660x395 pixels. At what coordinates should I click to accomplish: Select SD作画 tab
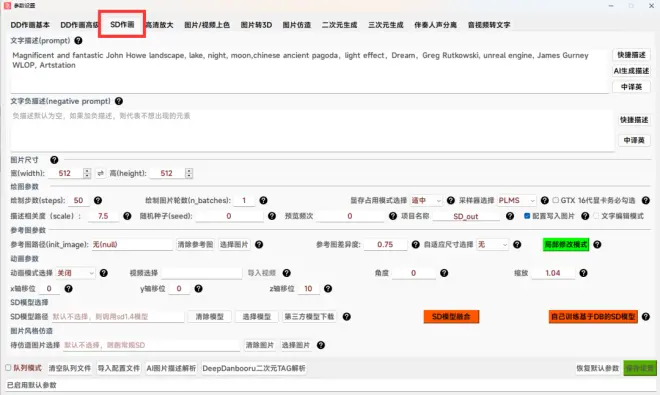122,24
